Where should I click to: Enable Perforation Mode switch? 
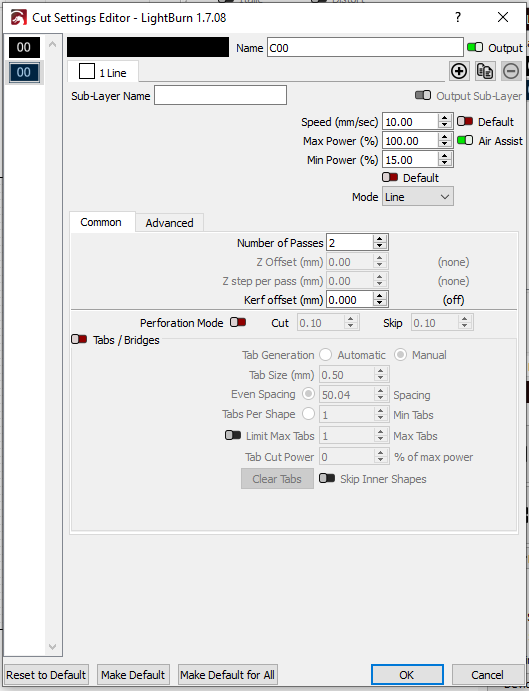click(x=238, y=322)
